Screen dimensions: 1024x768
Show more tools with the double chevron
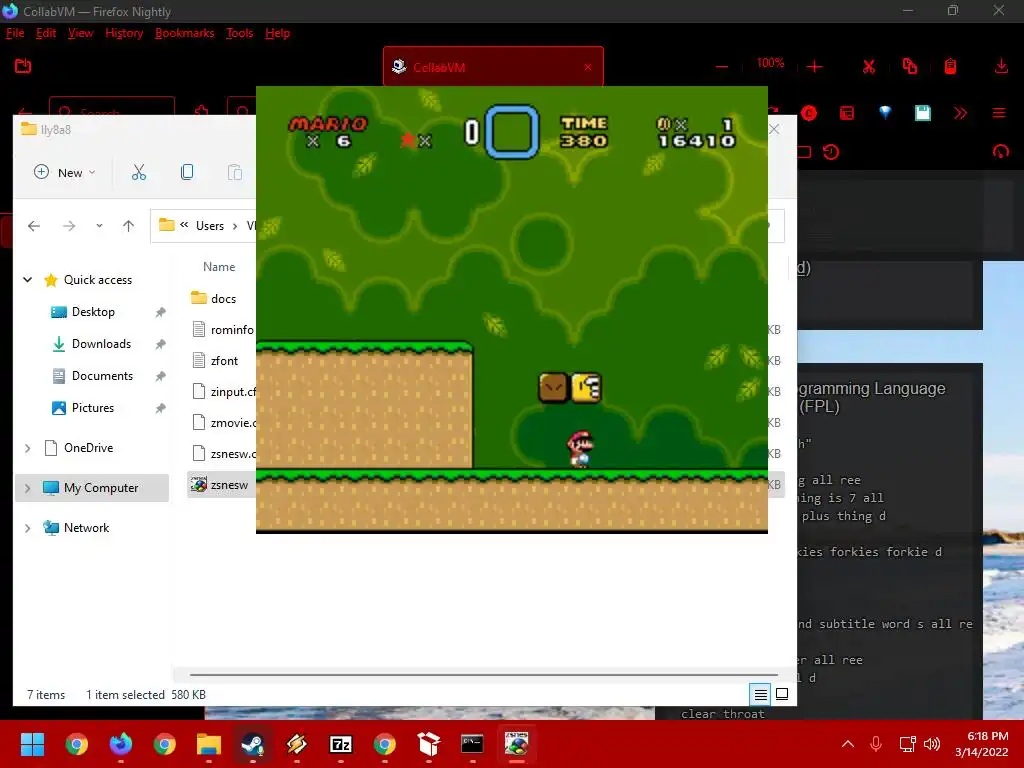(961, 114)
